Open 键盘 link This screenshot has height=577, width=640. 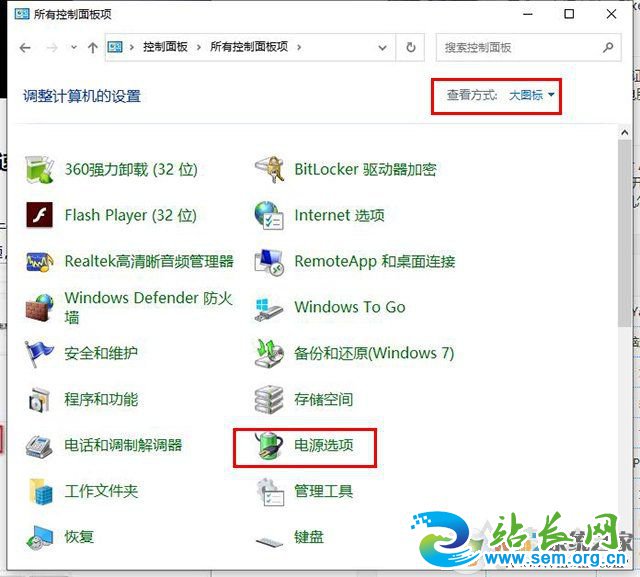(309, 537)
